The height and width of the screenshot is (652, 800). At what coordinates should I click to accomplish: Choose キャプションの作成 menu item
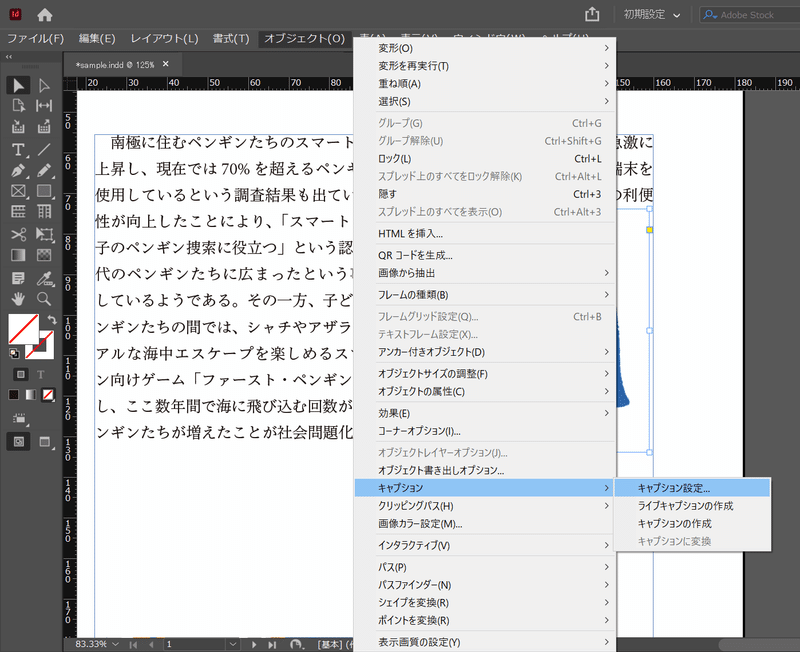(692, 524)
